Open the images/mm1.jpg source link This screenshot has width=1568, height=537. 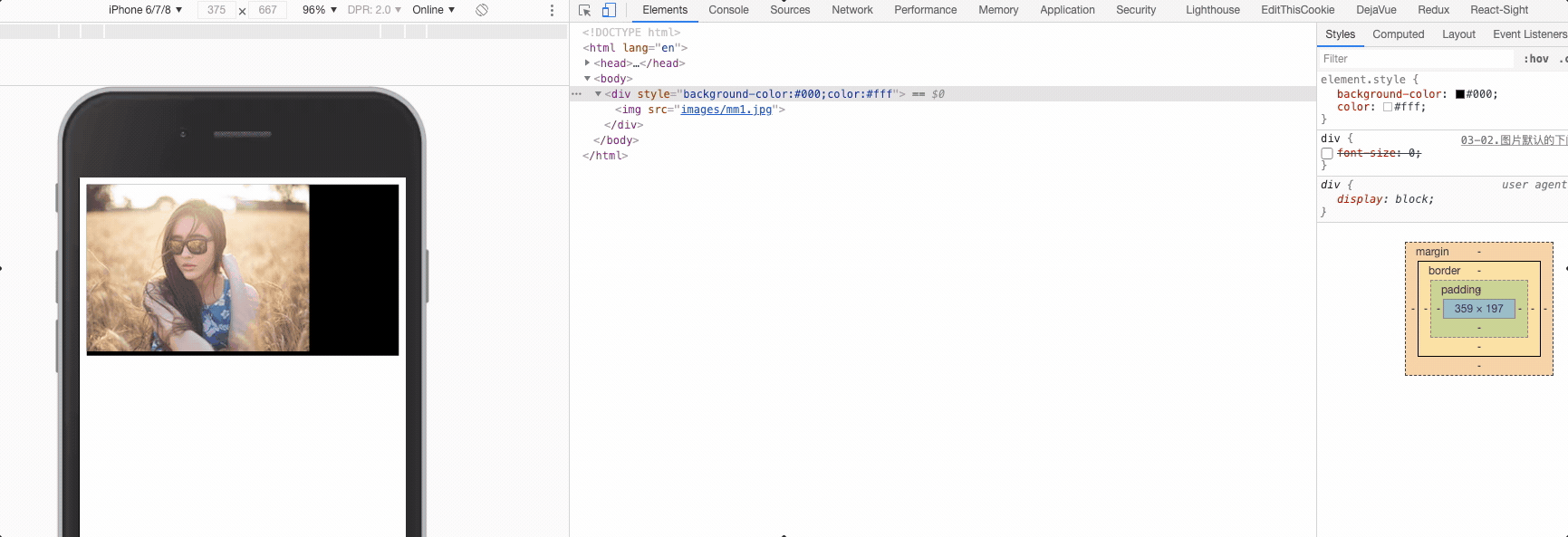pos(726,110)
